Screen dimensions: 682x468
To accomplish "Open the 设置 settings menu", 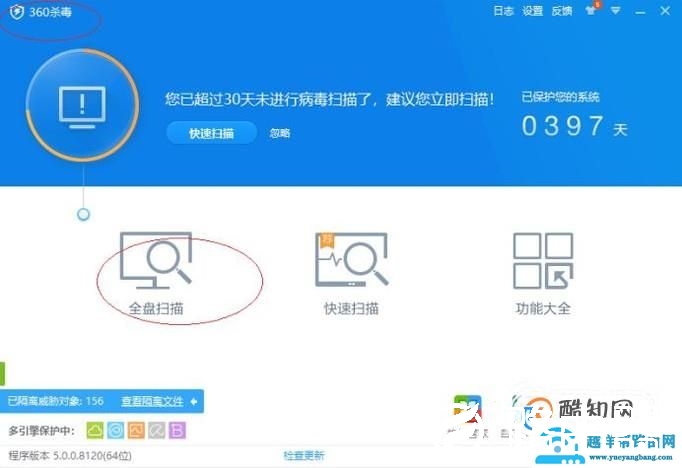I will 532,11.
